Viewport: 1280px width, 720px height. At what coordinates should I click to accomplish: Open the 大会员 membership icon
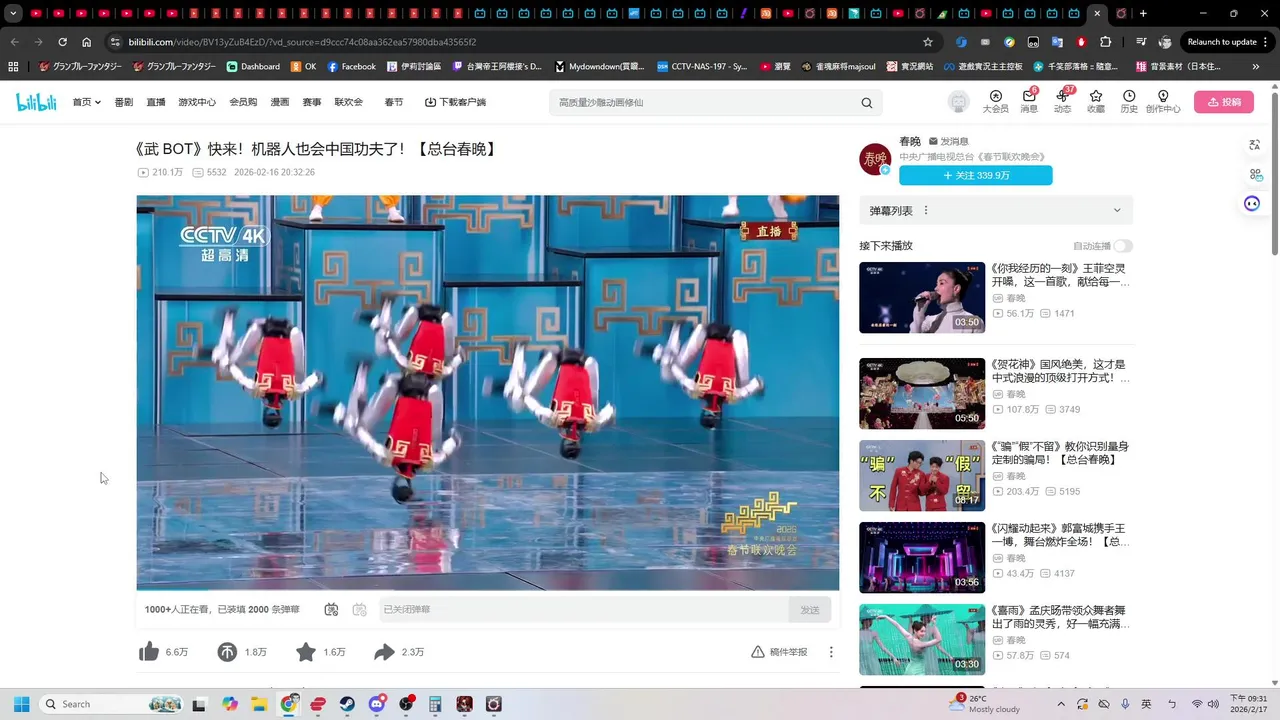point(995,102)
